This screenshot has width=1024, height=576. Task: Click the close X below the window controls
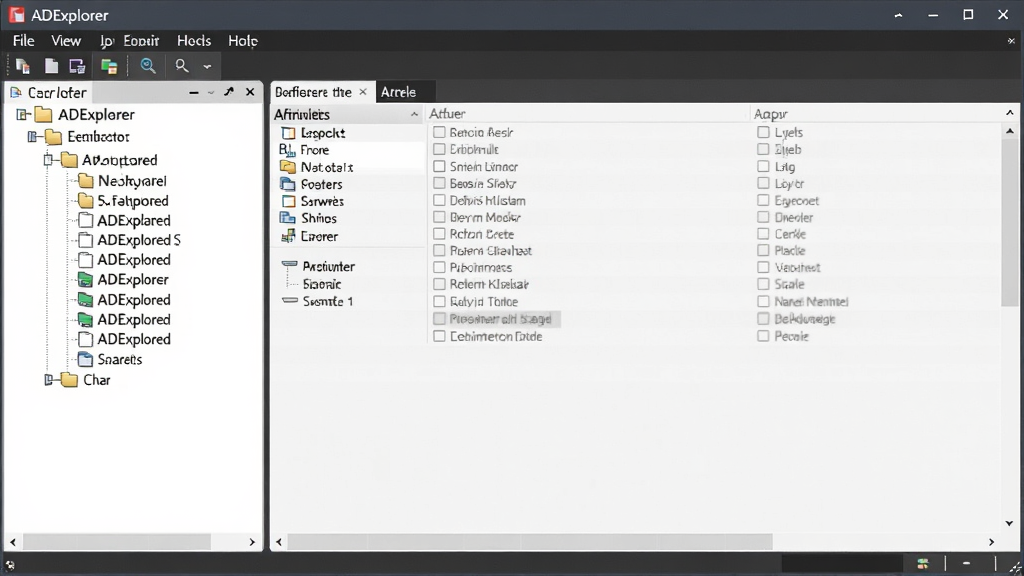click(x=1011, y=40)
